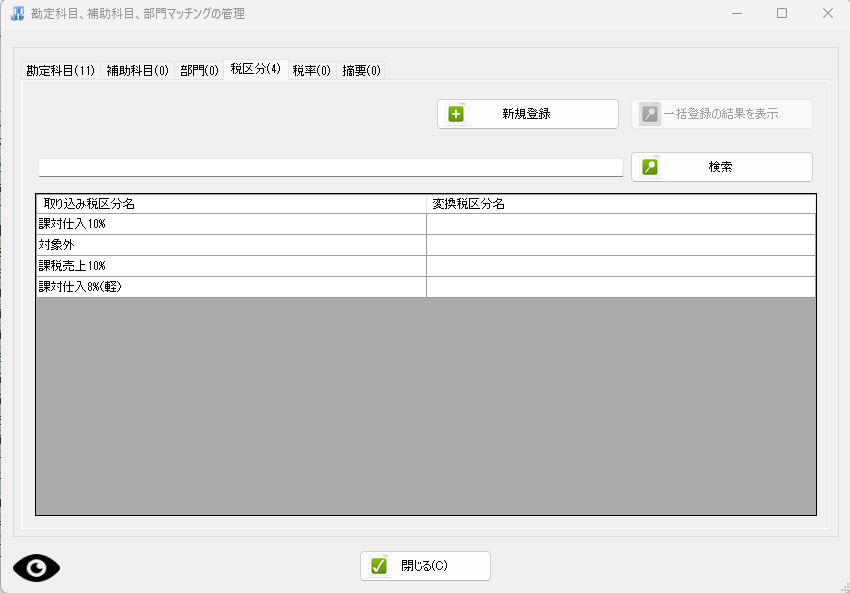This screenshot has height=593, width=850.
Task: Click the 取り込み税区分名 column header
Action: (x=231, y=204)
